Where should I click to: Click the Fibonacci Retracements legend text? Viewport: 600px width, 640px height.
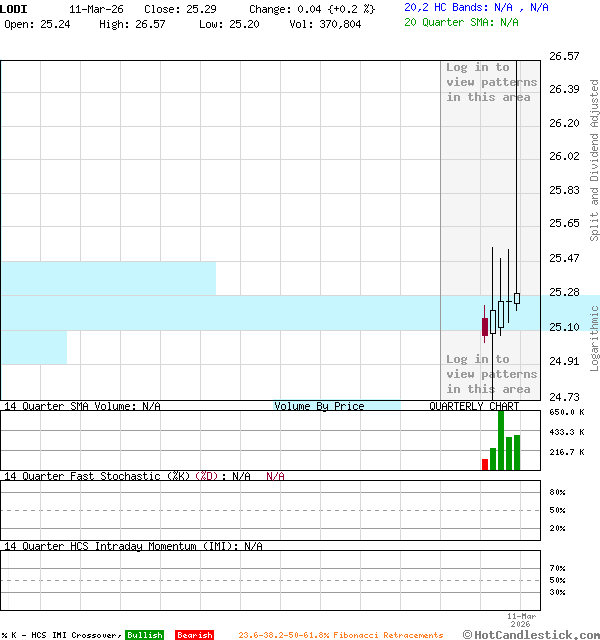click(340, 635)
